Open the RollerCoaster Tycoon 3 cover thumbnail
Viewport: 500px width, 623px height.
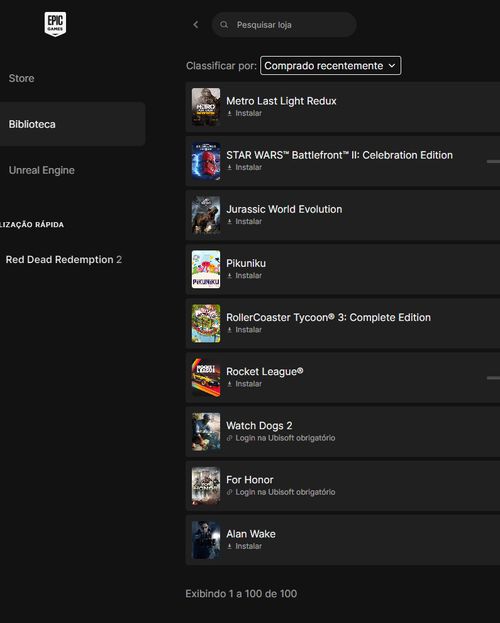(x=206, y=323)
